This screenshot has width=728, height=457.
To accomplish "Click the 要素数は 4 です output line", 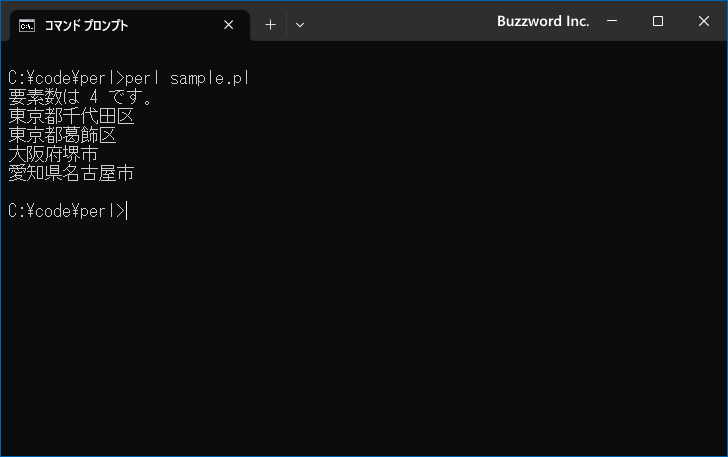I will (x=80, y=97).
